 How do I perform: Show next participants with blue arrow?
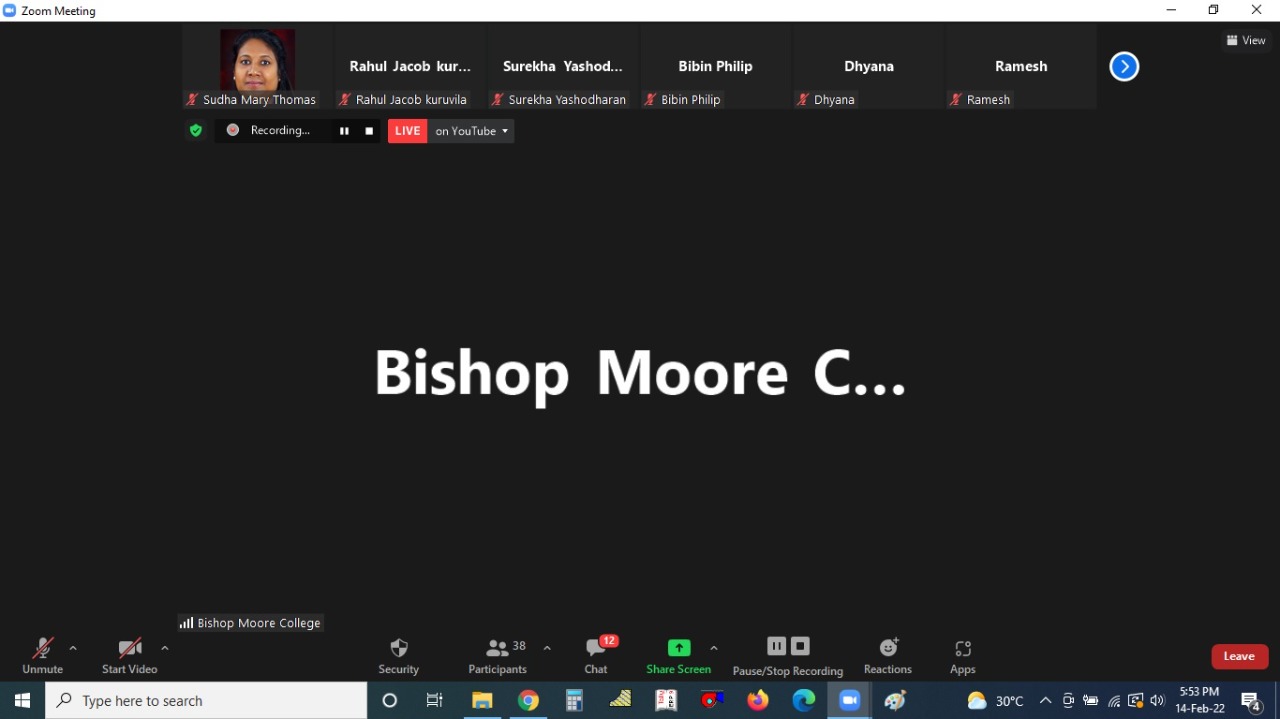pyautogui.click(x=1124, y=67)
